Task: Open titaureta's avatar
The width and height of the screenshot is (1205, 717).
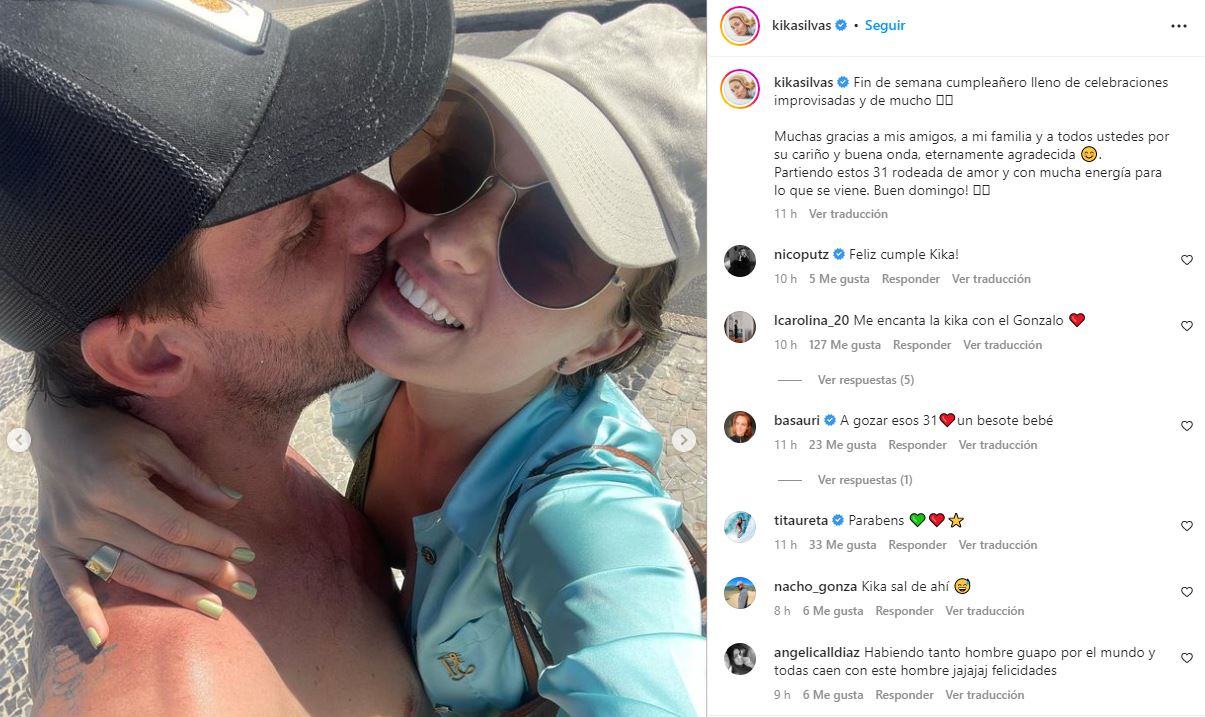Action: click(740, 527)
